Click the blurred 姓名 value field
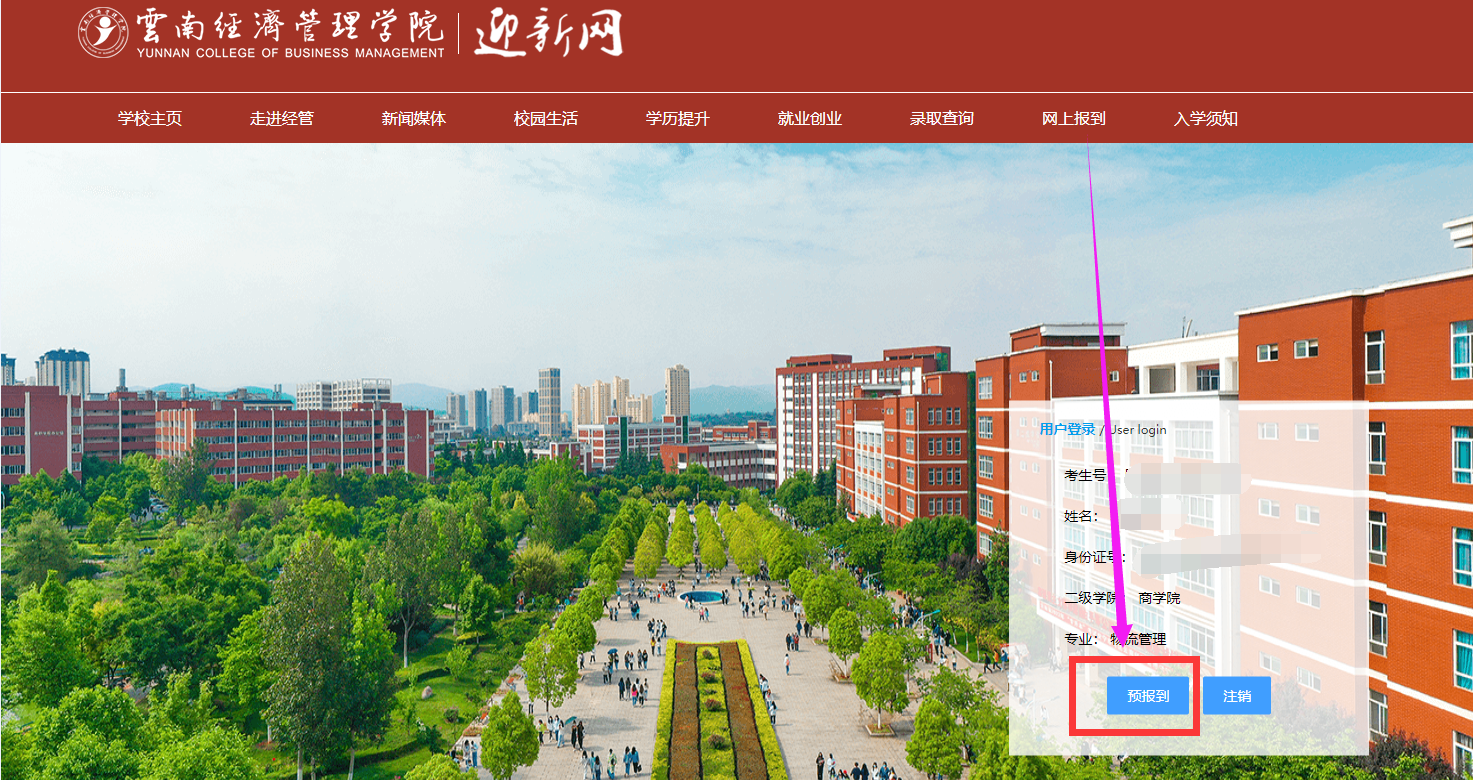The width and height of the screenshot is (1473, 780). (1150, 517)
